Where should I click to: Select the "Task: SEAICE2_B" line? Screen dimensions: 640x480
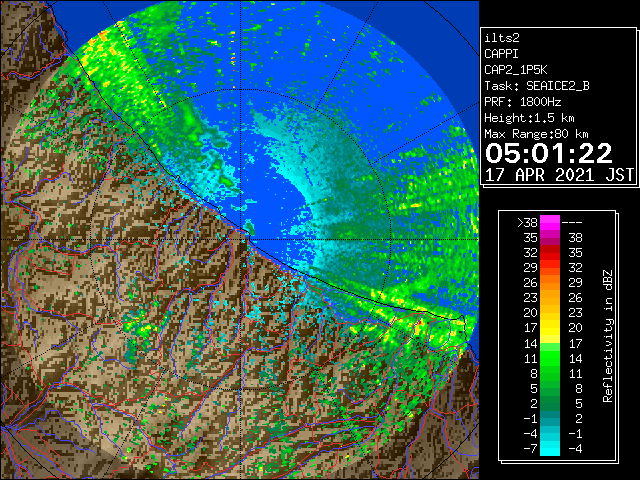coord(537,86)
